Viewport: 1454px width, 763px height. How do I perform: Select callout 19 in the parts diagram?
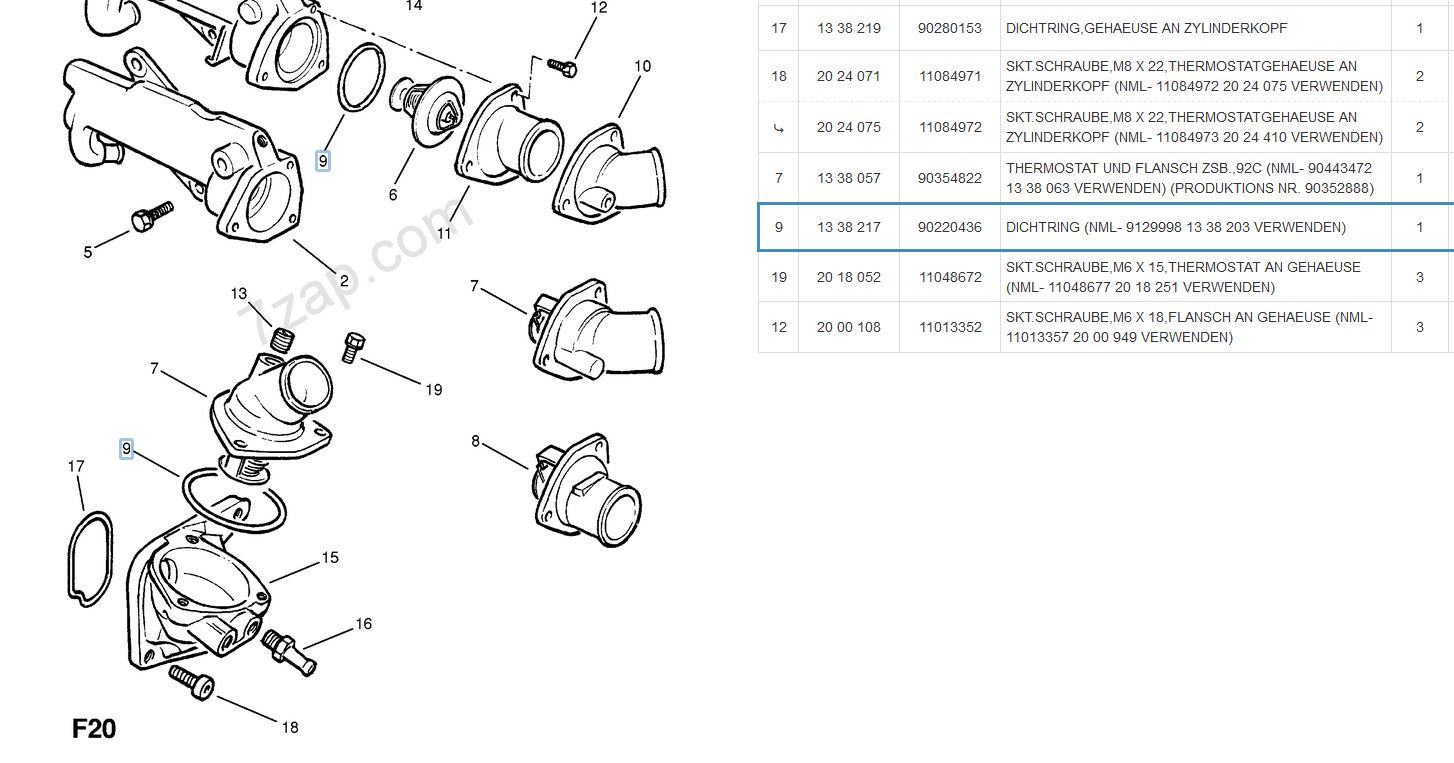[x=433, y=390]
